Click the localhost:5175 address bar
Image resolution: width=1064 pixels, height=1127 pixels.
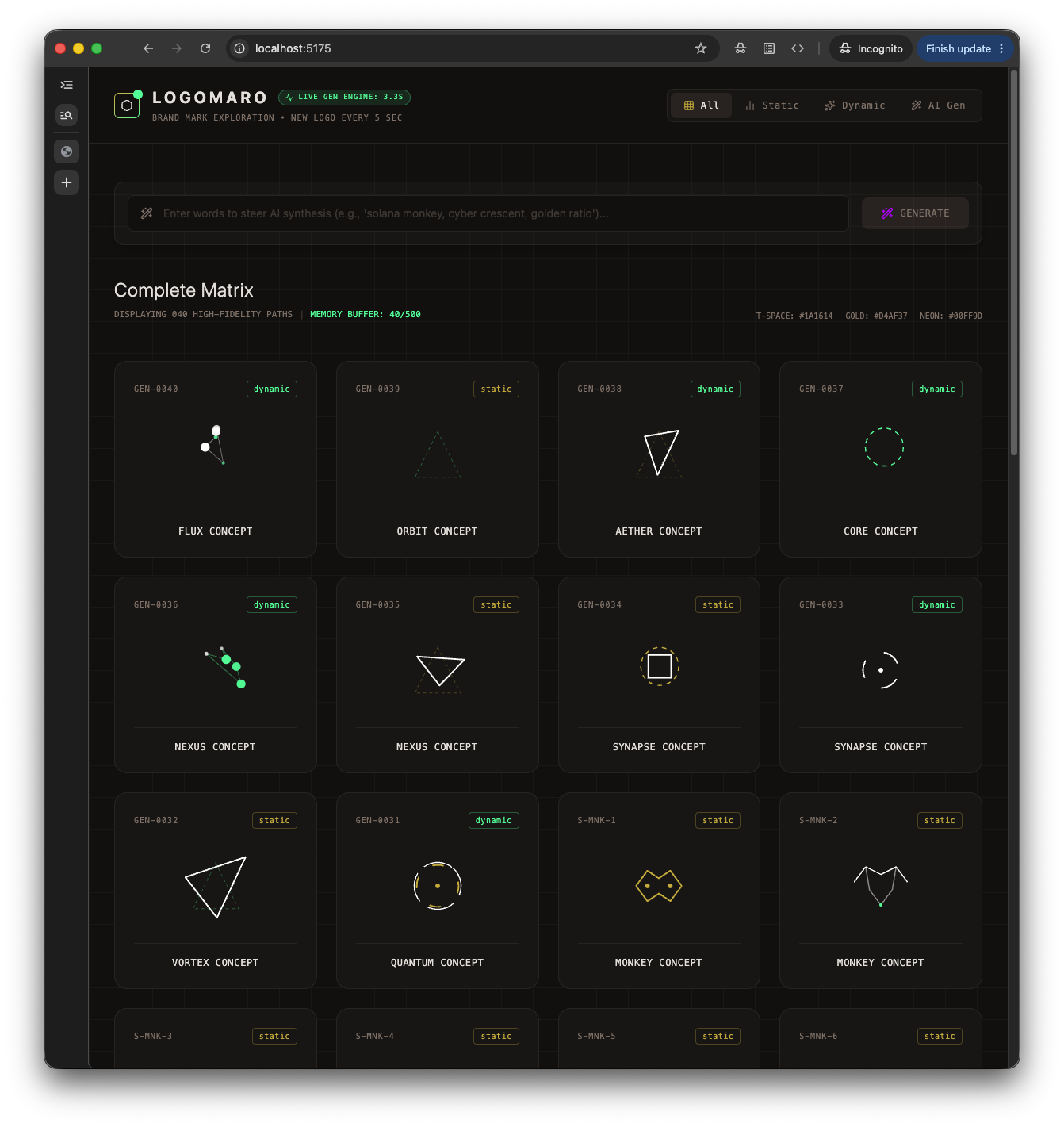point(473,48)
